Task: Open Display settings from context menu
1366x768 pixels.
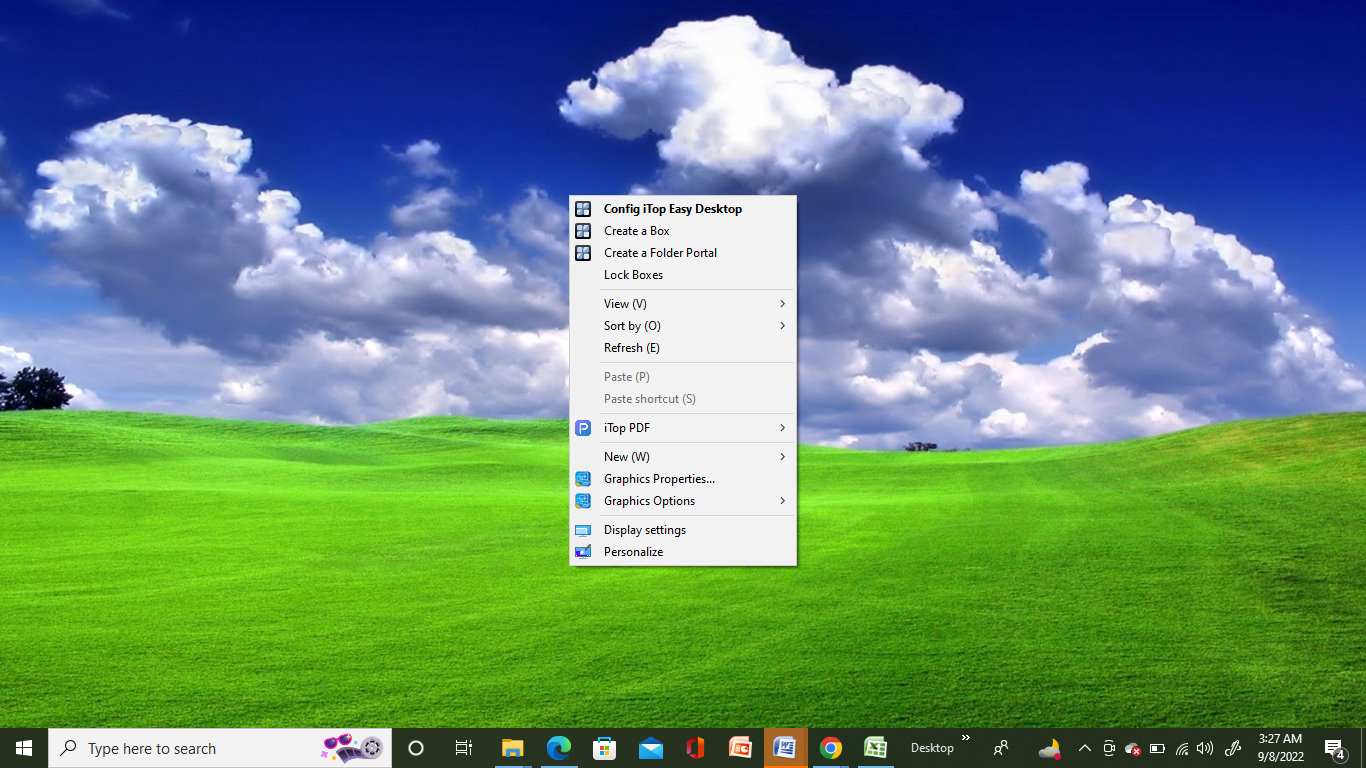Action: 644,530
